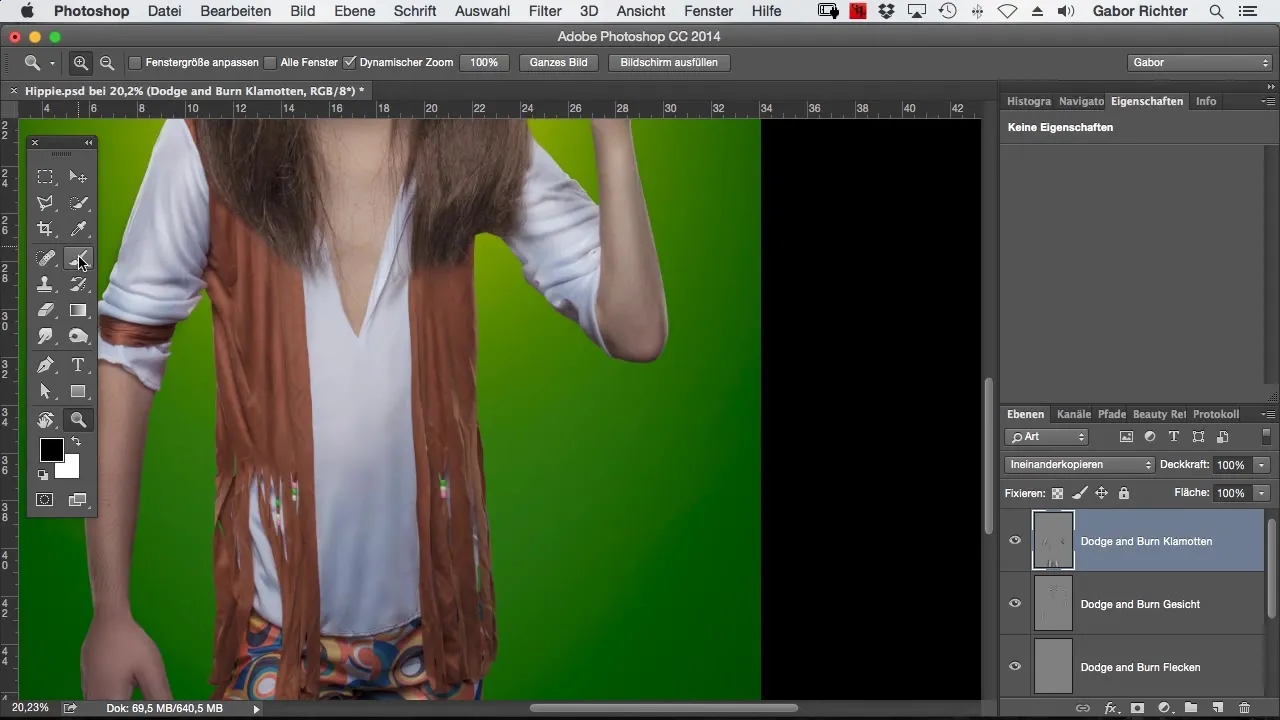Click the zoom out magnifier option
Image resolution: width=1280 pixels, height=720 pixels.
pos(106,62)
